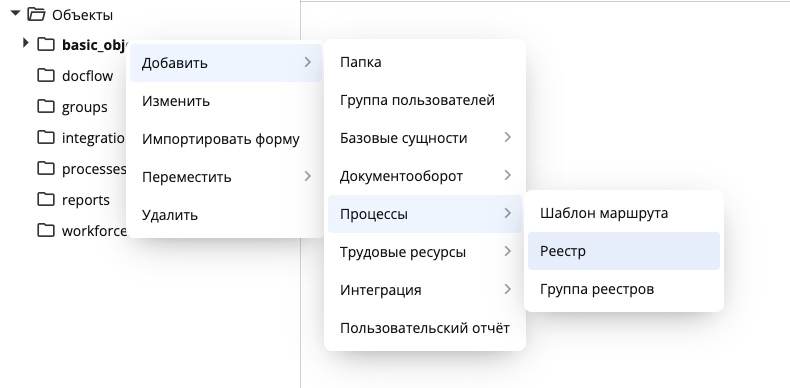
Task: Click the chevron beside Процессы
Action: [508, 213]
